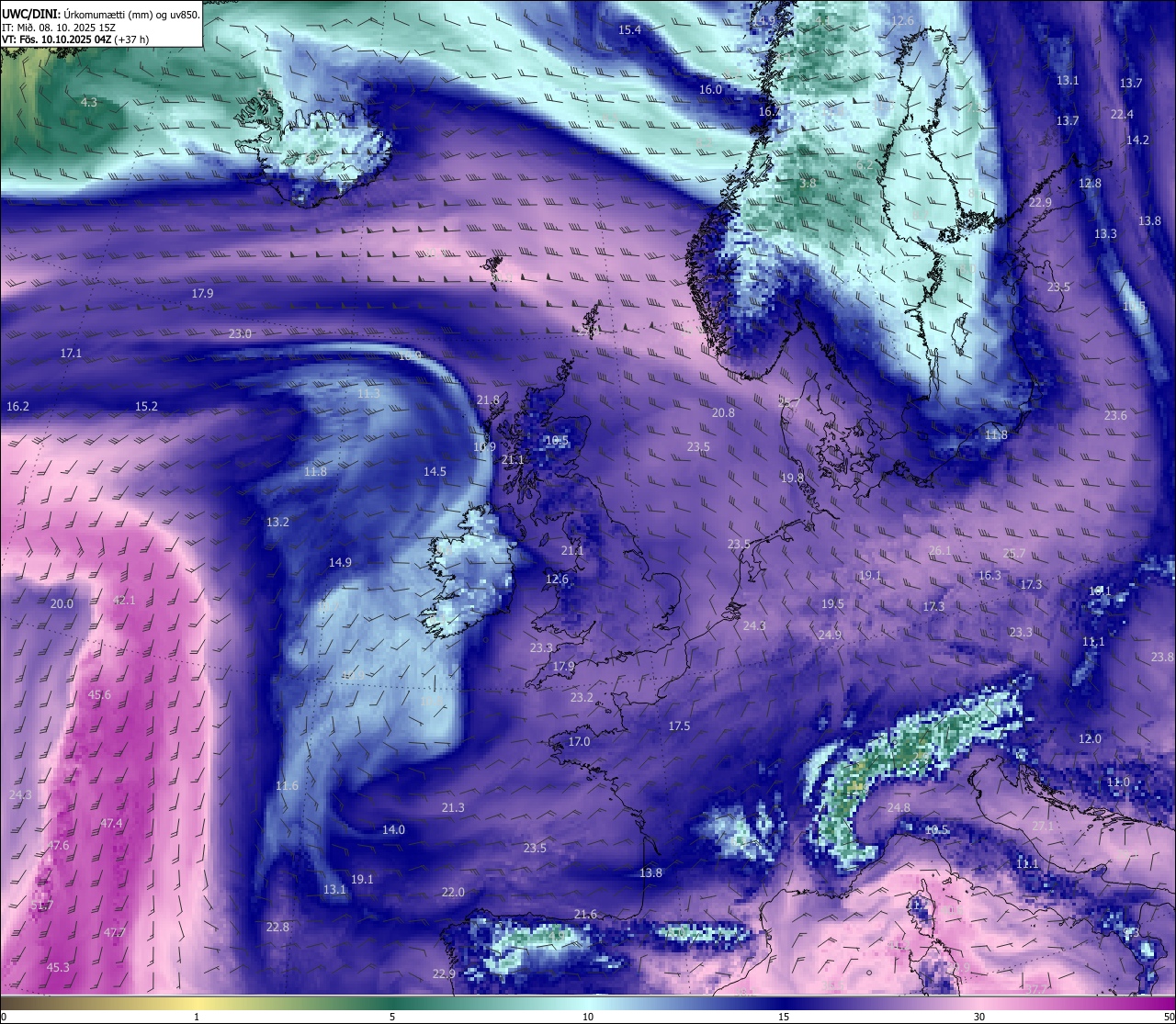The width and height of the screenshot is (1176, 1024).
Task: Click the 14.0 value label
Action: coord(393,829)
